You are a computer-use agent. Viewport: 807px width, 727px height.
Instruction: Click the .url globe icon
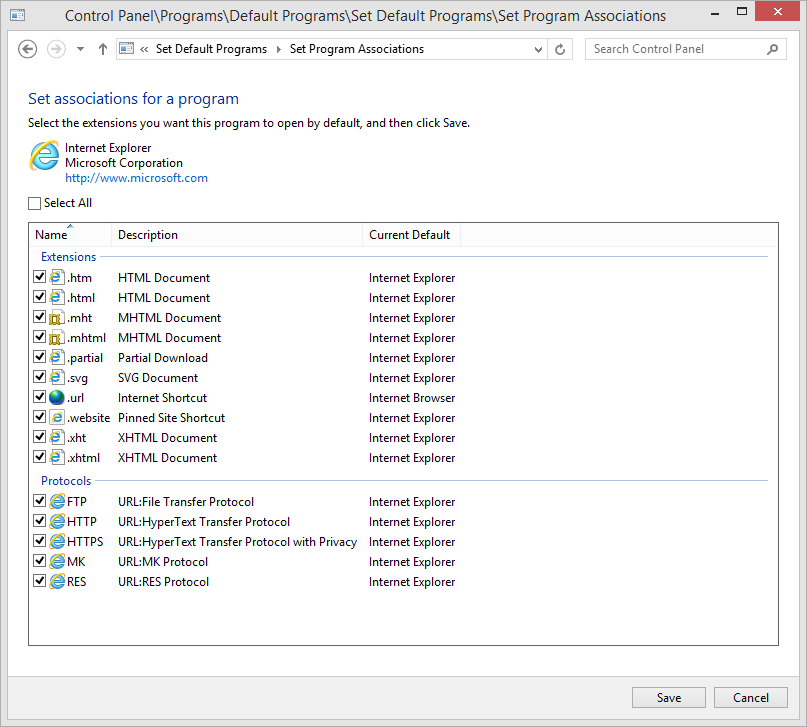tap(57, 398)
